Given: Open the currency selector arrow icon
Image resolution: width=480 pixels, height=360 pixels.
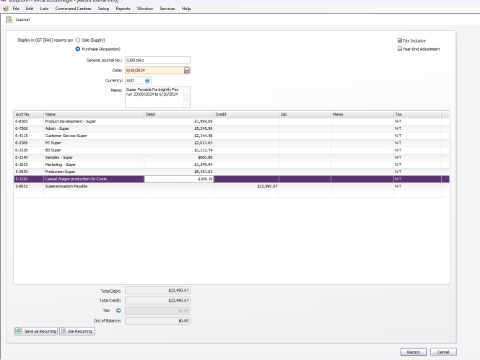Looking at the screenshot, I should 147,81.
